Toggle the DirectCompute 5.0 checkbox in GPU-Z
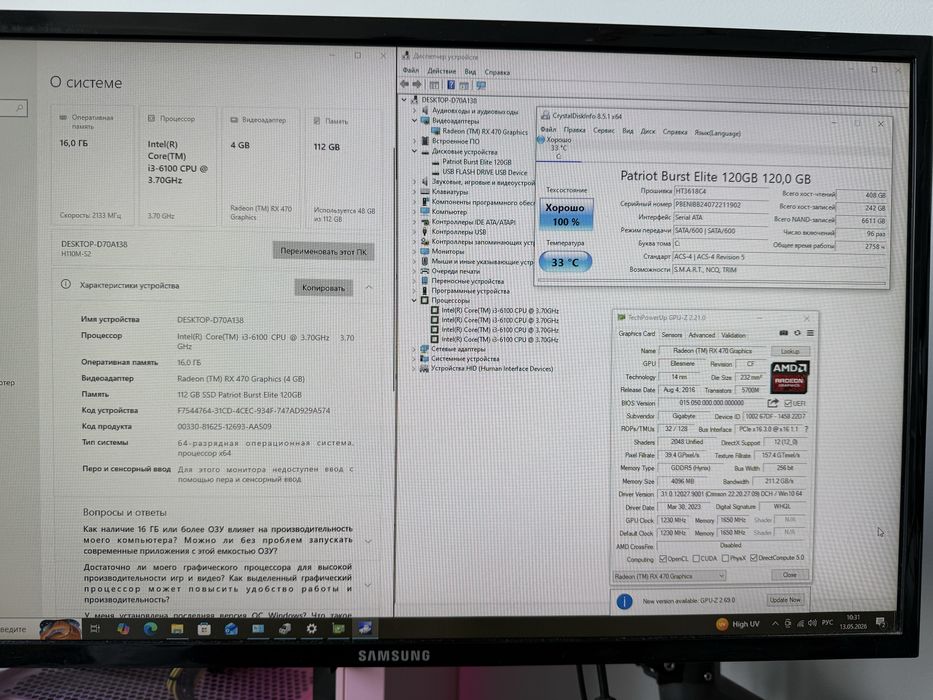 (x=753, y=558)
